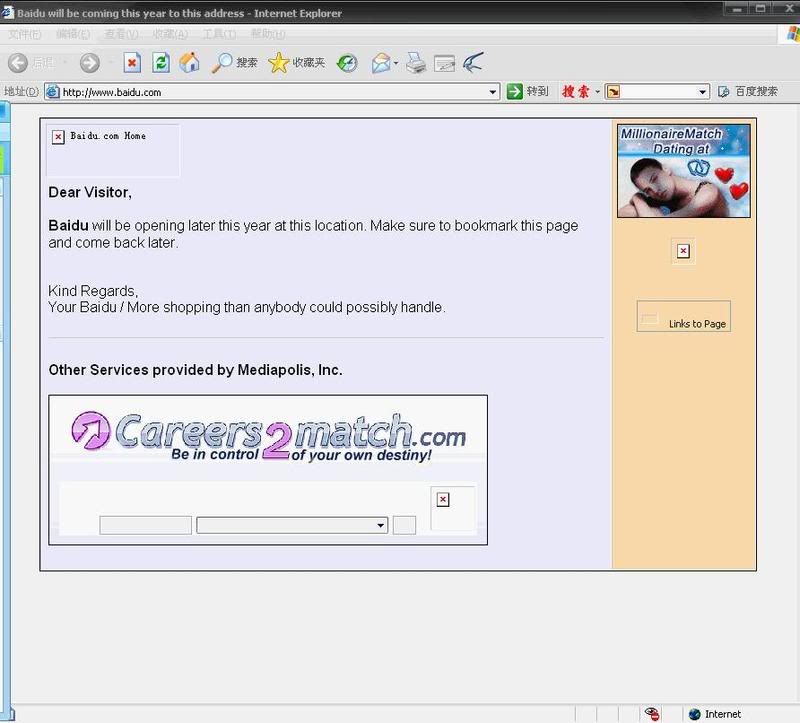Viewport: 800px width, 723px height.
Task: Open the Forward button history dropdown
Action: tap(110, 63)
